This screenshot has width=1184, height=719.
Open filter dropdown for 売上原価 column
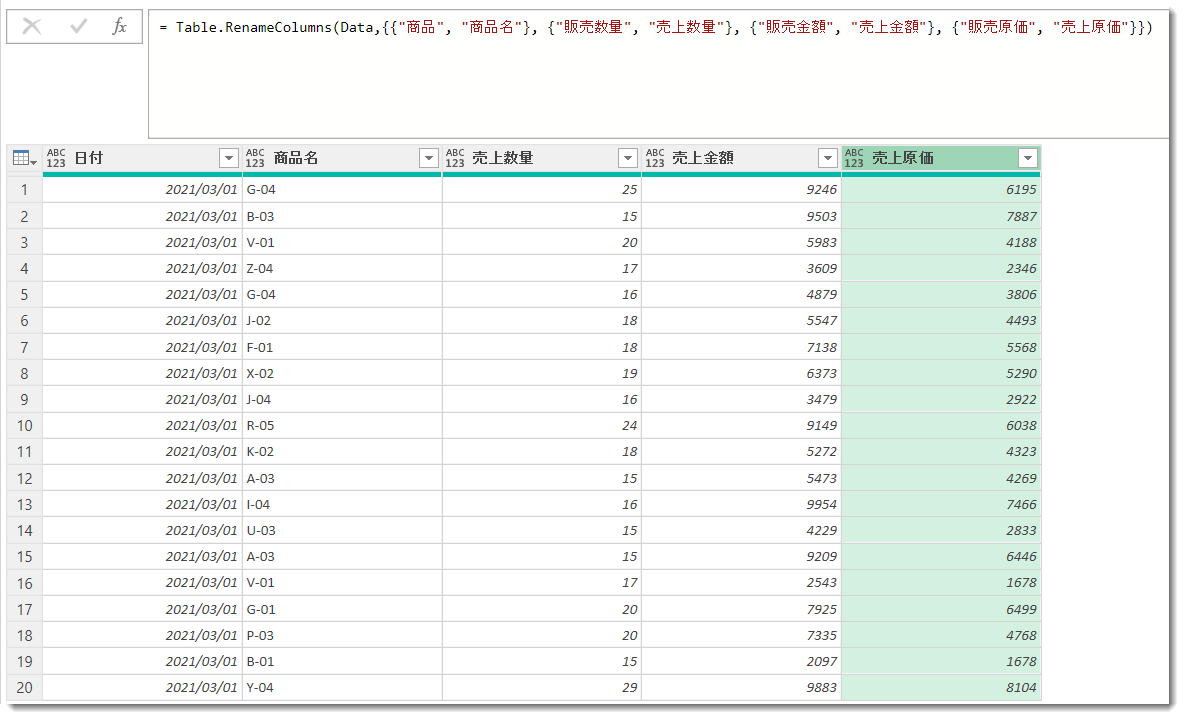pos(1028,158)
